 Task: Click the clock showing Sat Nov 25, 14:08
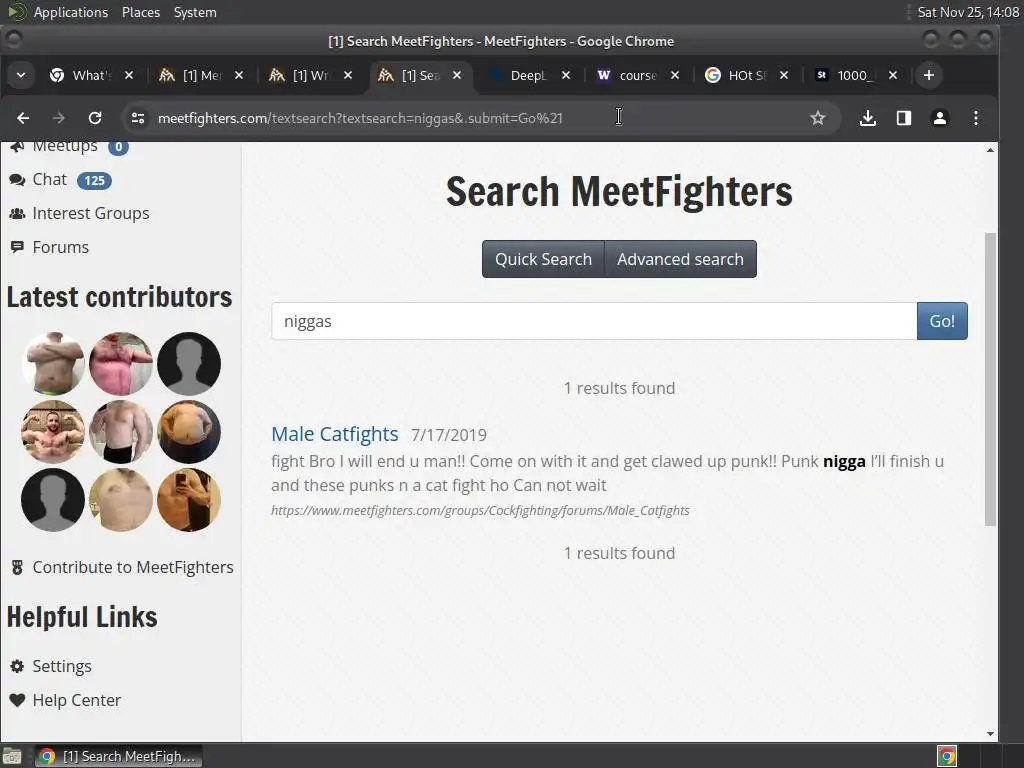click(968, 12)
